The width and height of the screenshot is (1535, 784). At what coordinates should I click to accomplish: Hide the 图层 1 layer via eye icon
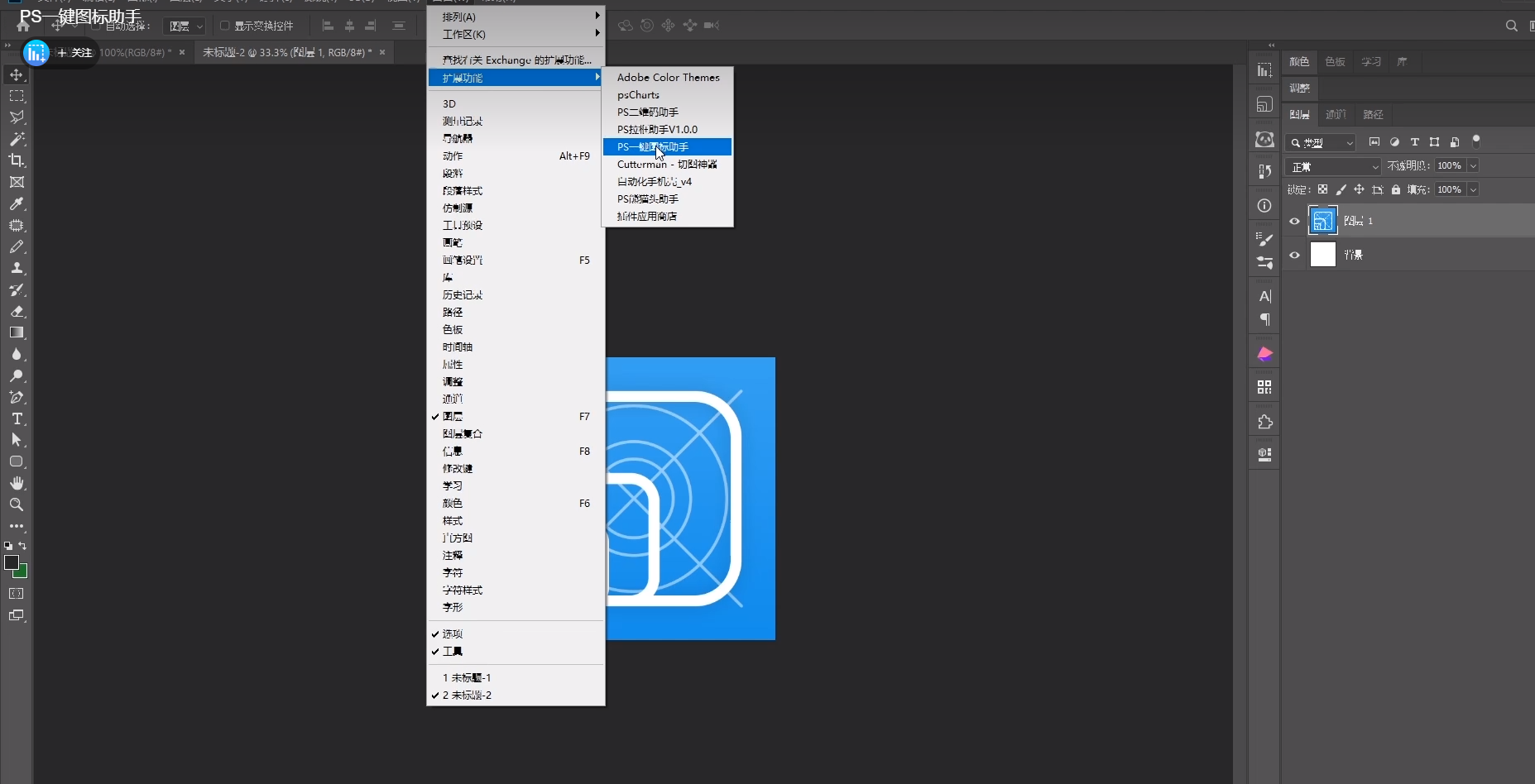[1295, 221]
